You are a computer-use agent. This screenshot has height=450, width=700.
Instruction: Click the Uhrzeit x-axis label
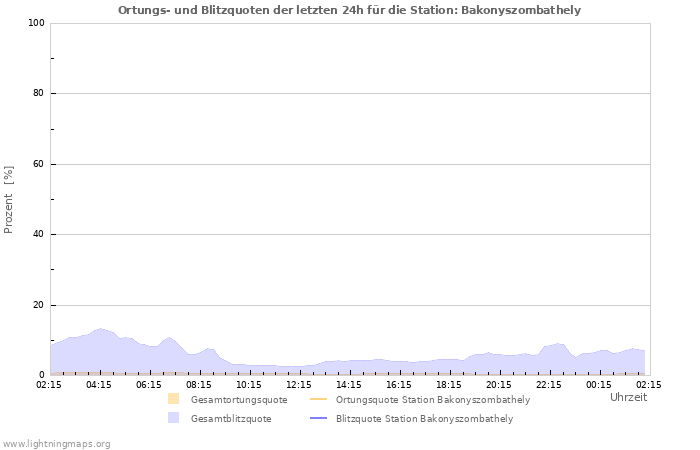coord(628,397)
